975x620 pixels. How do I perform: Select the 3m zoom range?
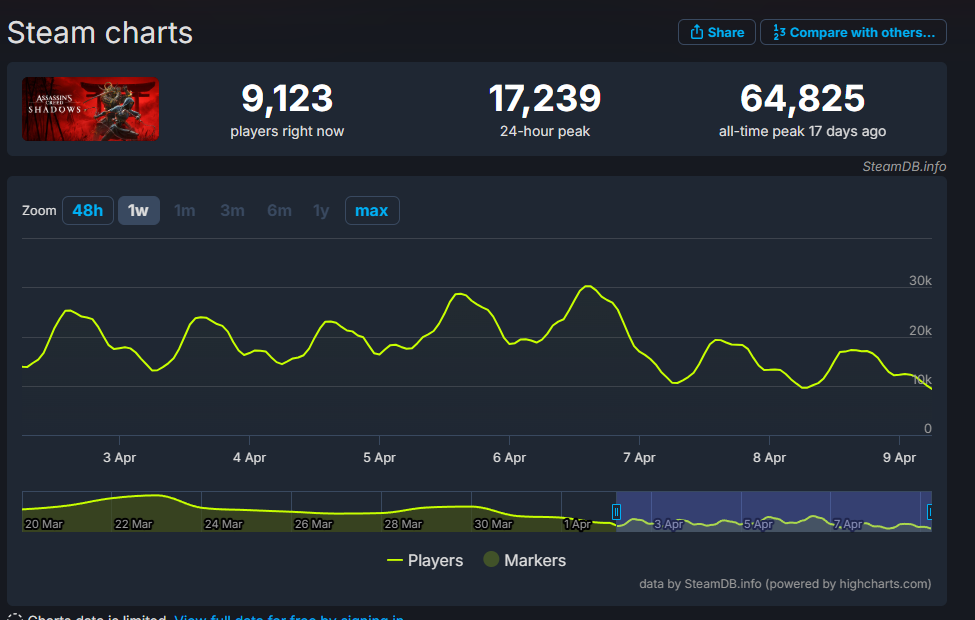pyautogui.click(x=232, y=211)
